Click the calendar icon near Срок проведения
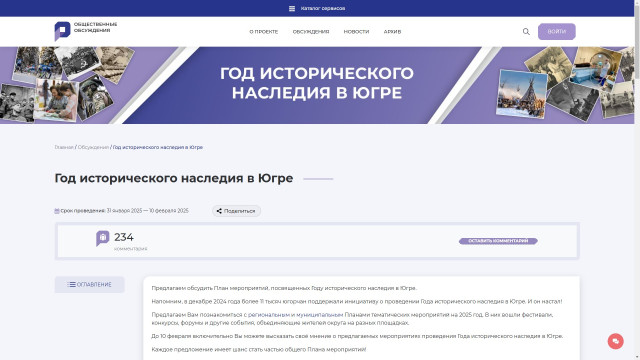The height and width of the screenshot is (360, 640). pyautogui.click(x=57, y=211)
